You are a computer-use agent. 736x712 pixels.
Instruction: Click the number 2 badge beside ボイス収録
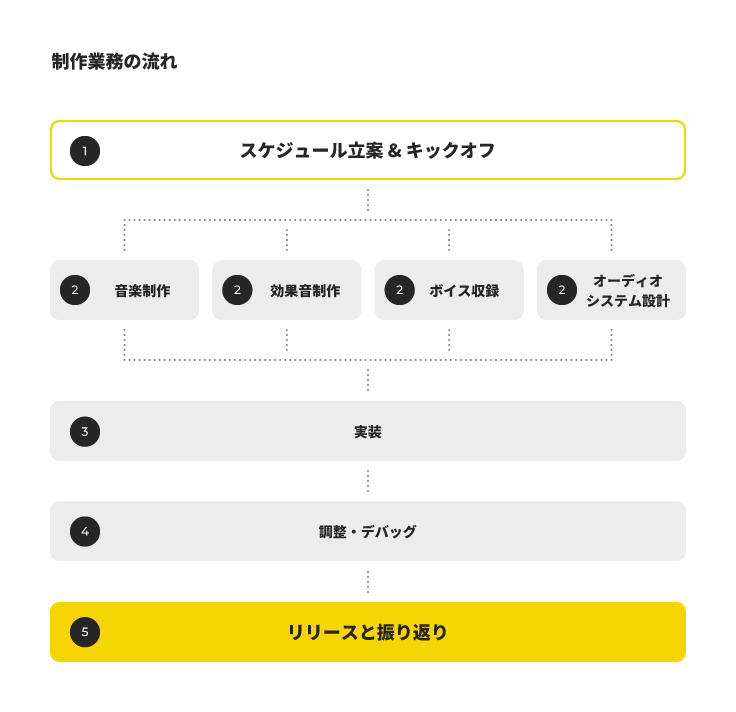(x=399, y=290)
